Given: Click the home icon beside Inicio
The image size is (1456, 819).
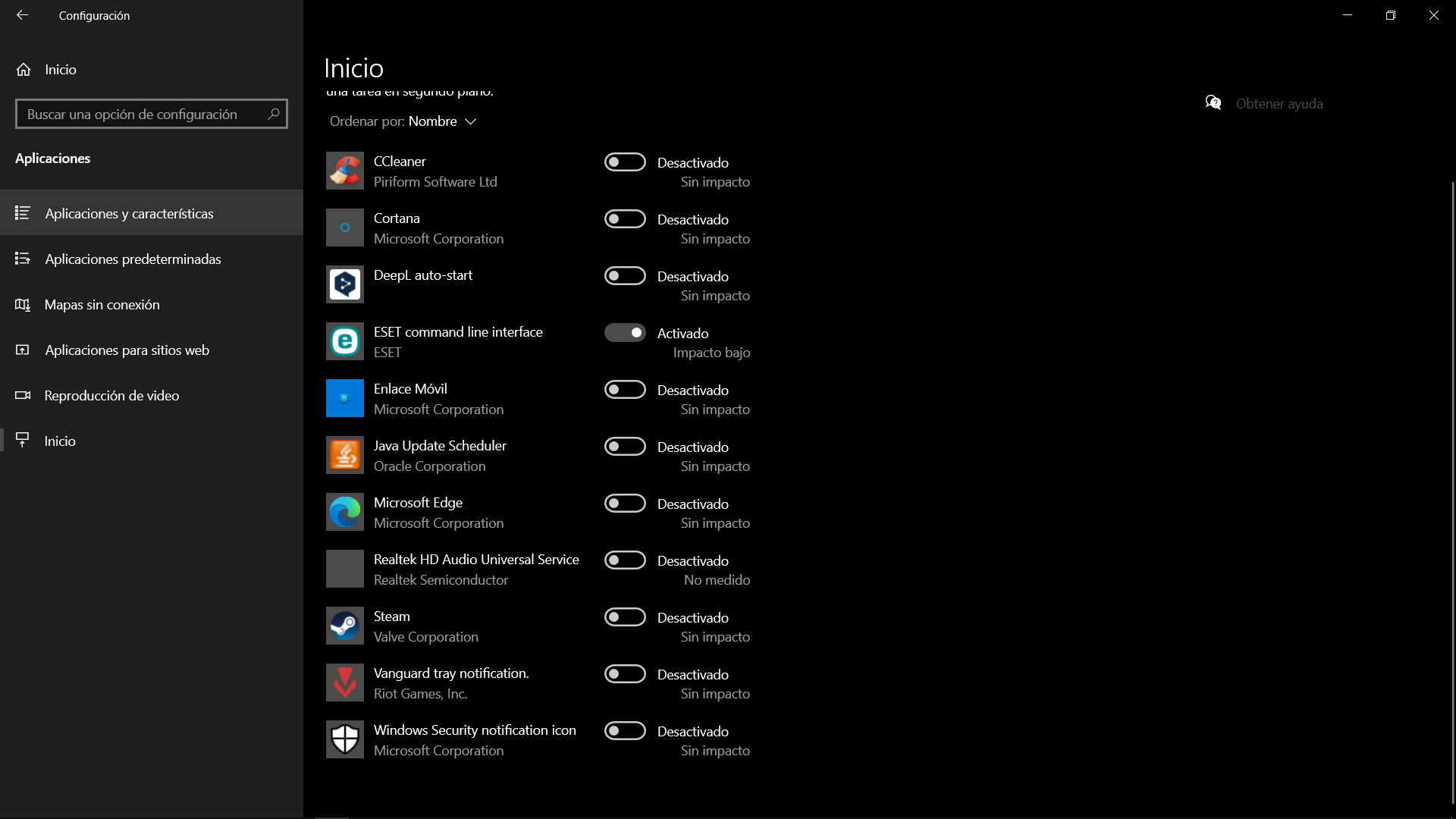Looking at the screenshot, I should pos(24,70).
